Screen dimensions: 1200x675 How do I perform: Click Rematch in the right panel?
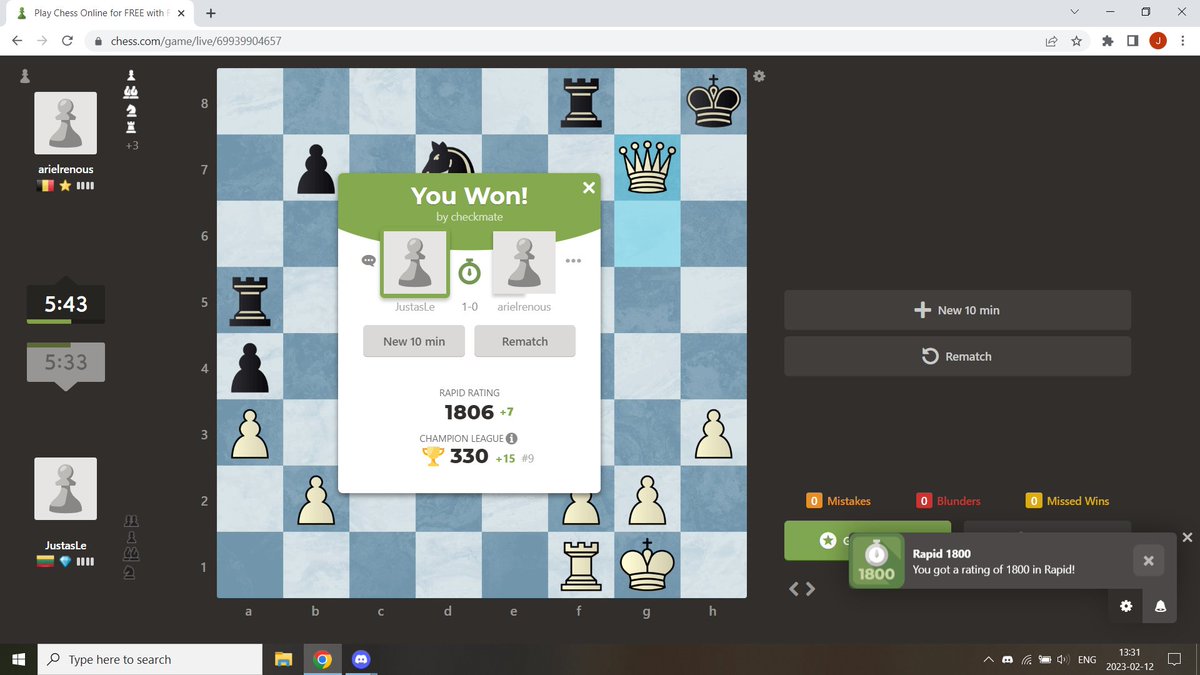pos(957,356)
